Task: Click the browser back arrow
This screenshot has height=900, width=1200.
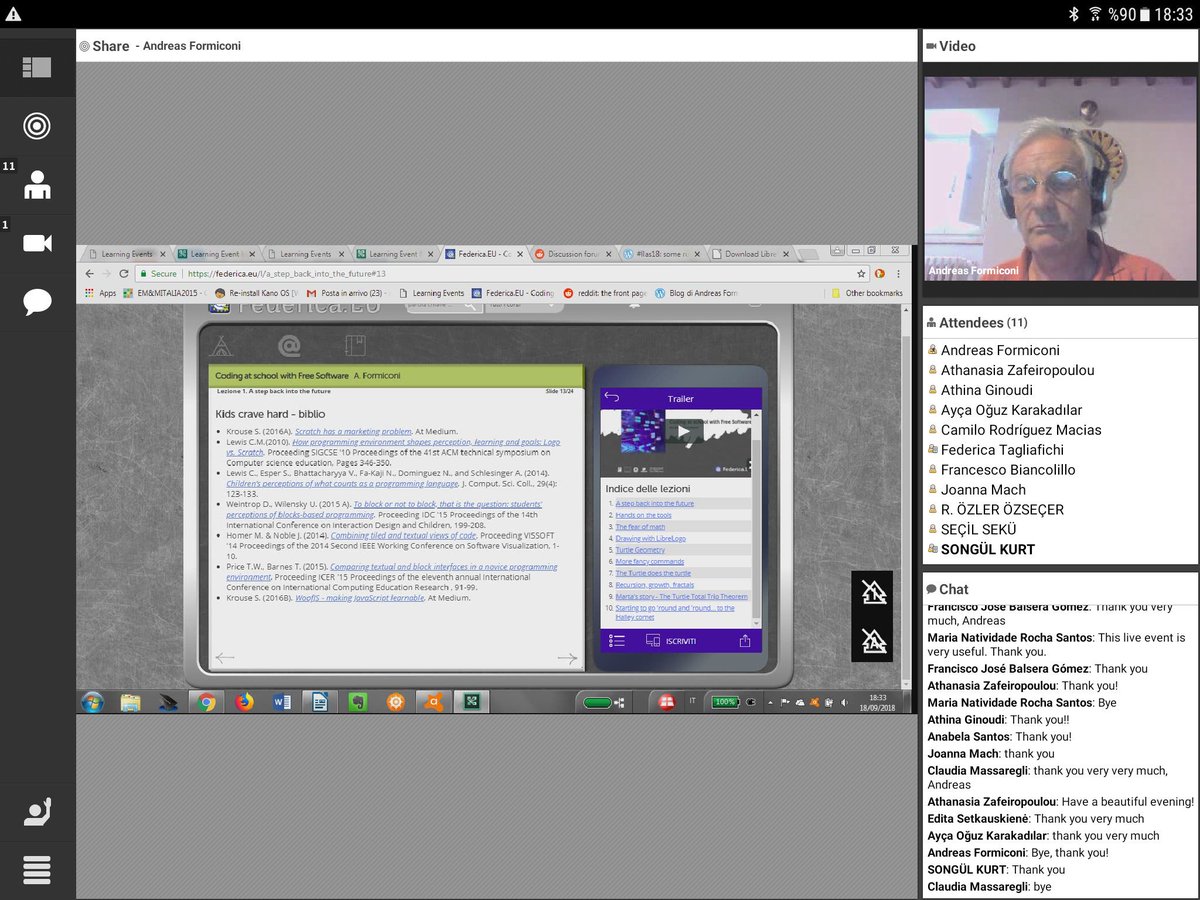Action: click(90, 273)
